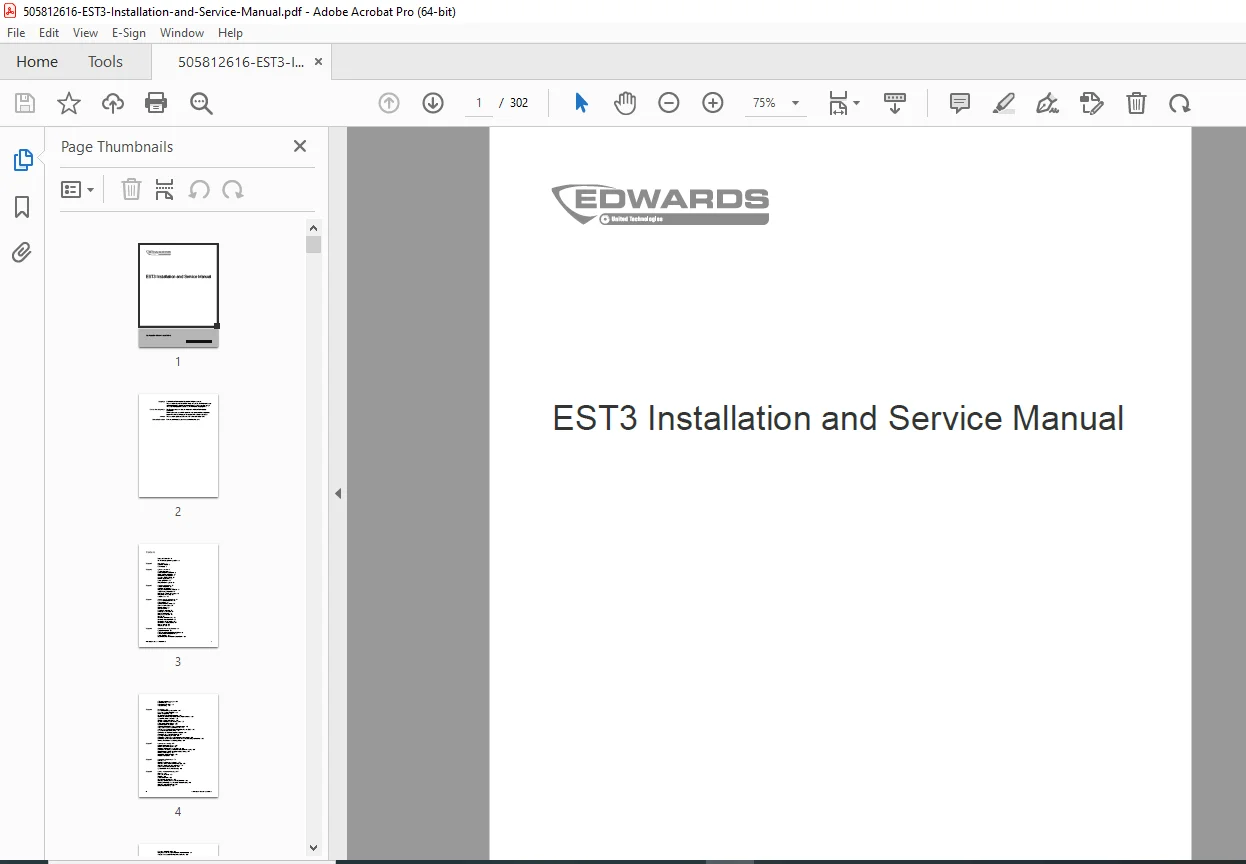Click thumbnails scrollbar down arrow
1246x864 pixels.
314,848
